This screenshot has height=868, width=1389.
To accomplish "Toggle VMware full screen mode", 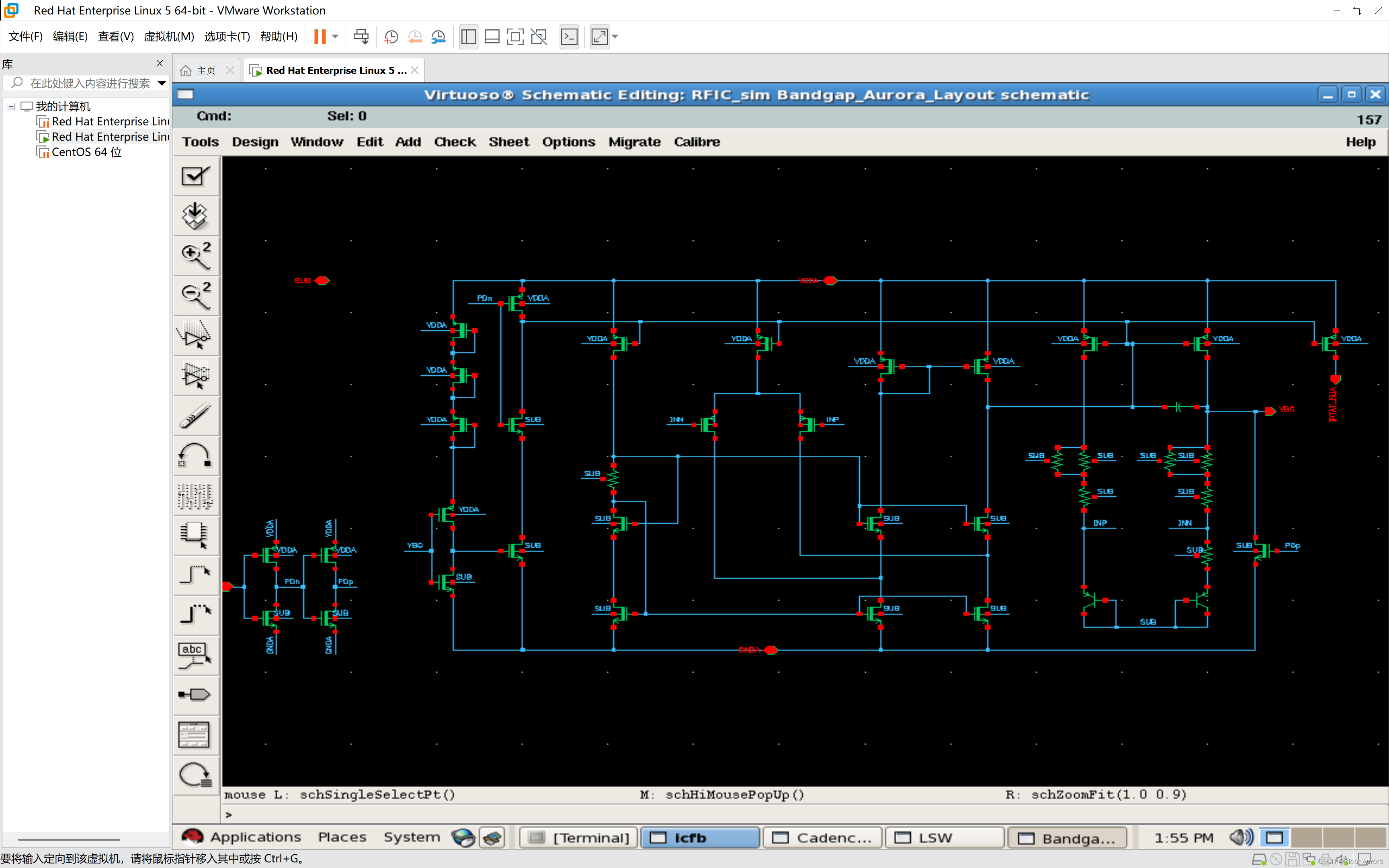I will (515, 37).
